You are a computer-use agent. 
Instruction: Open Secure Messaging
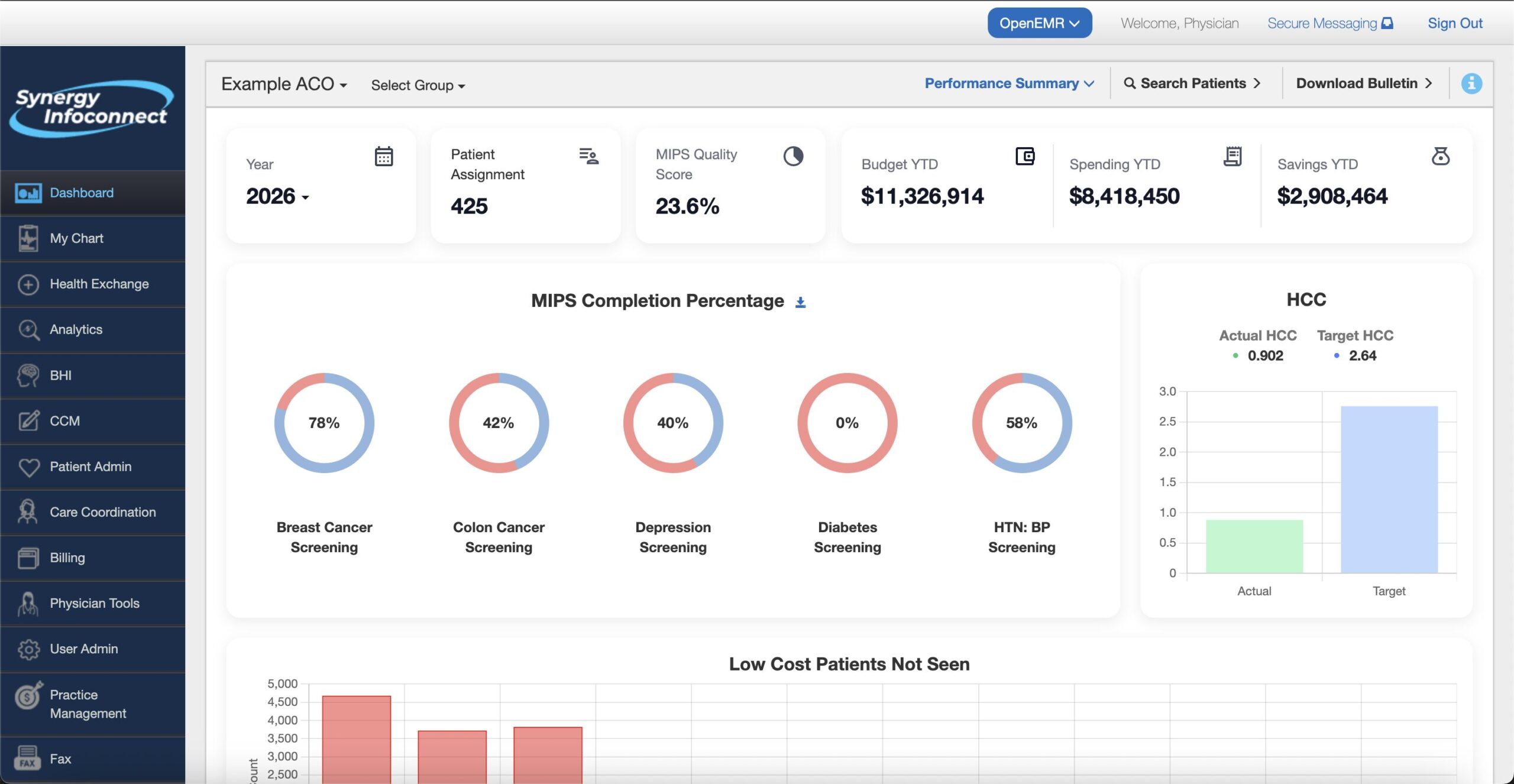(x=1329, y=22)
